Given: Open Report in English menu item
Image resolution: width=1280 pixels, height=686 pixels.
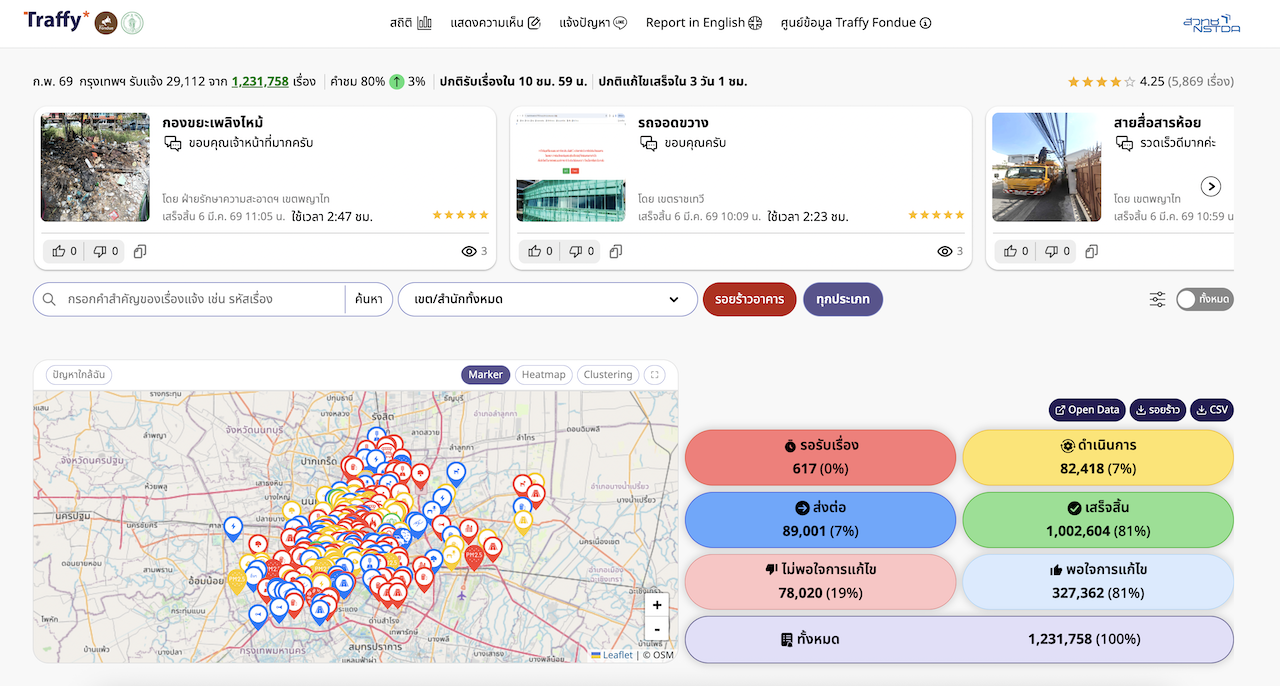Looking at the screenshot, I should click(x=703, y=23).
